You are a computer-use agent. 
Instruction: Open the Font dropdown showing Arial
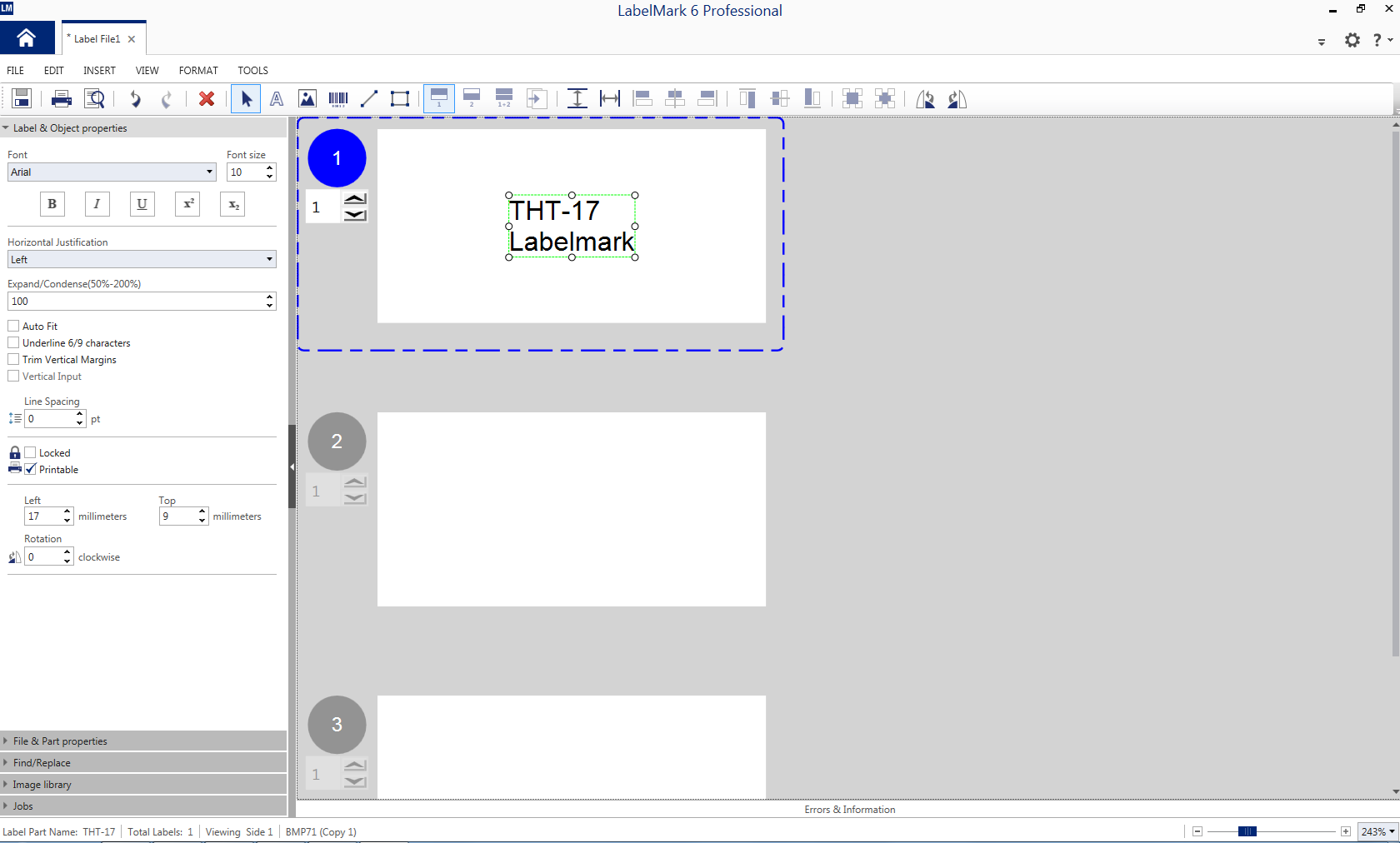112,172
